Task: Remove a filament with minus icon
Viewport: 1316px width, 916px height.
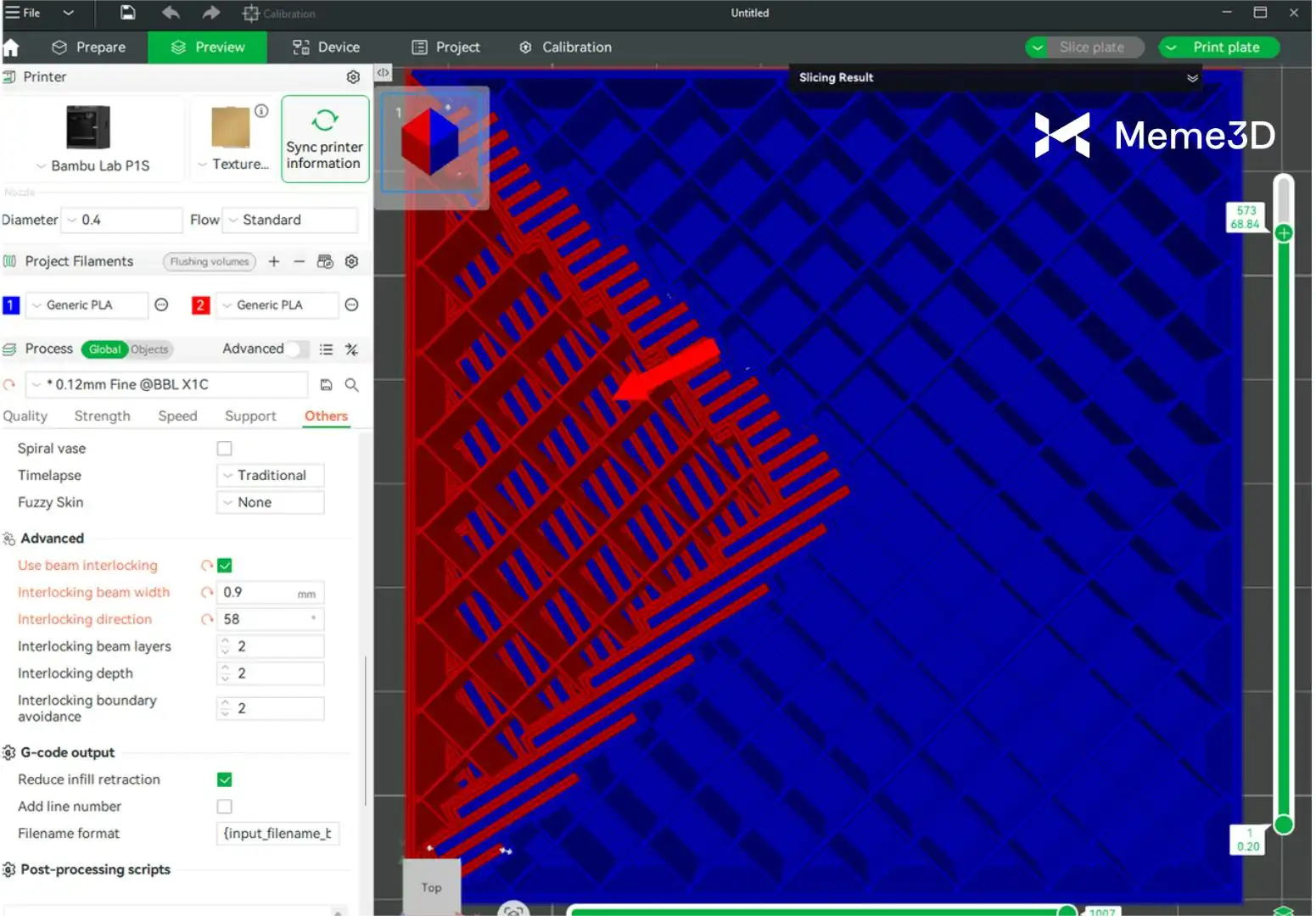Action: tap(299, 262)
